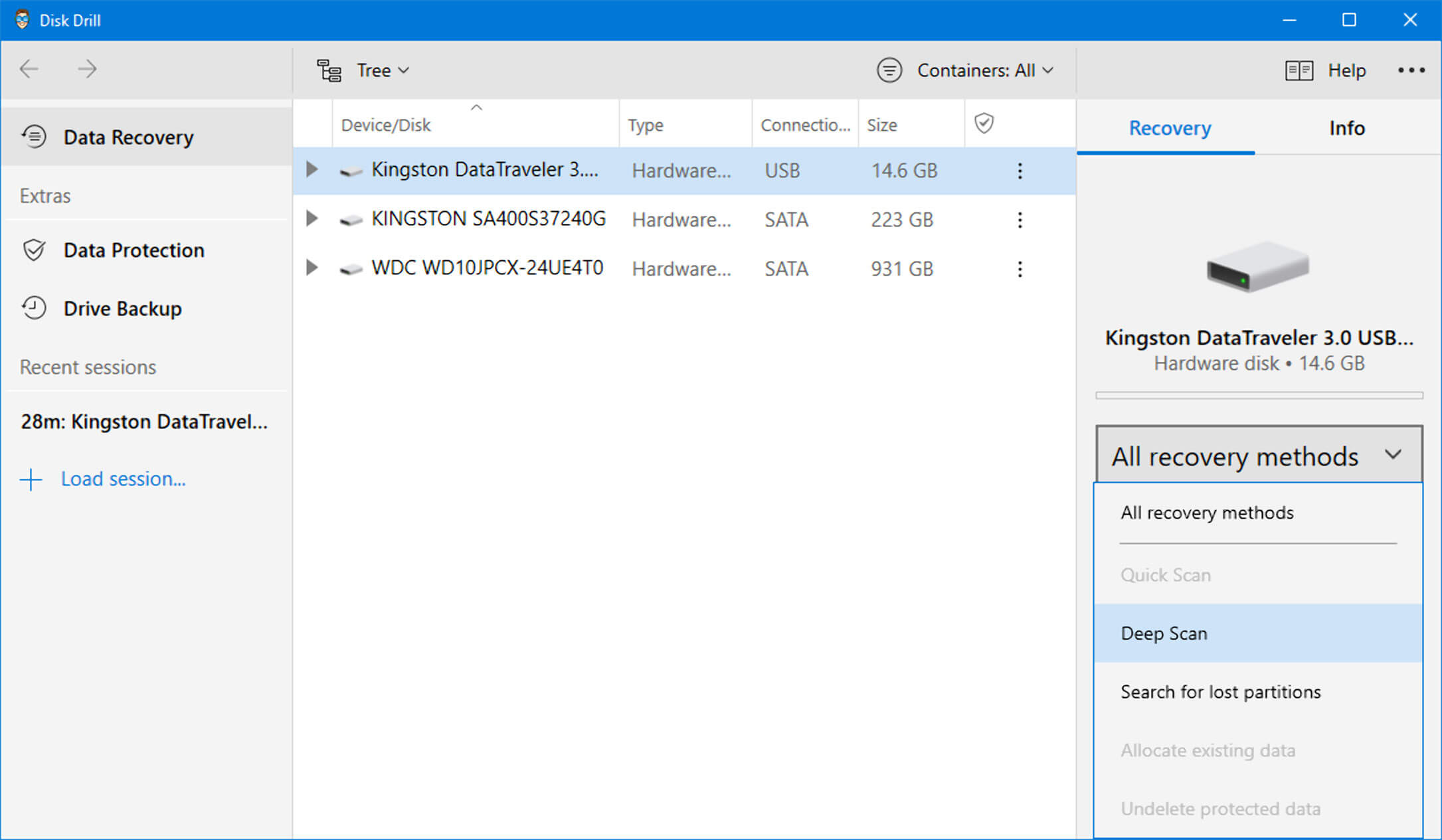Open recent session 28m: Kingston DataTravel

pos(144,422)
